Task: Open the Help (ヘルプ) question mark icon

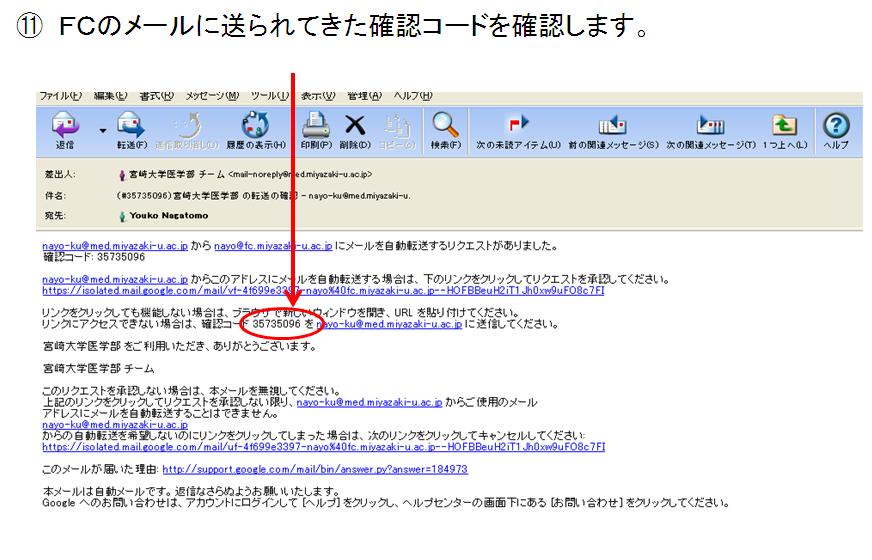Action: coord(835,126)
